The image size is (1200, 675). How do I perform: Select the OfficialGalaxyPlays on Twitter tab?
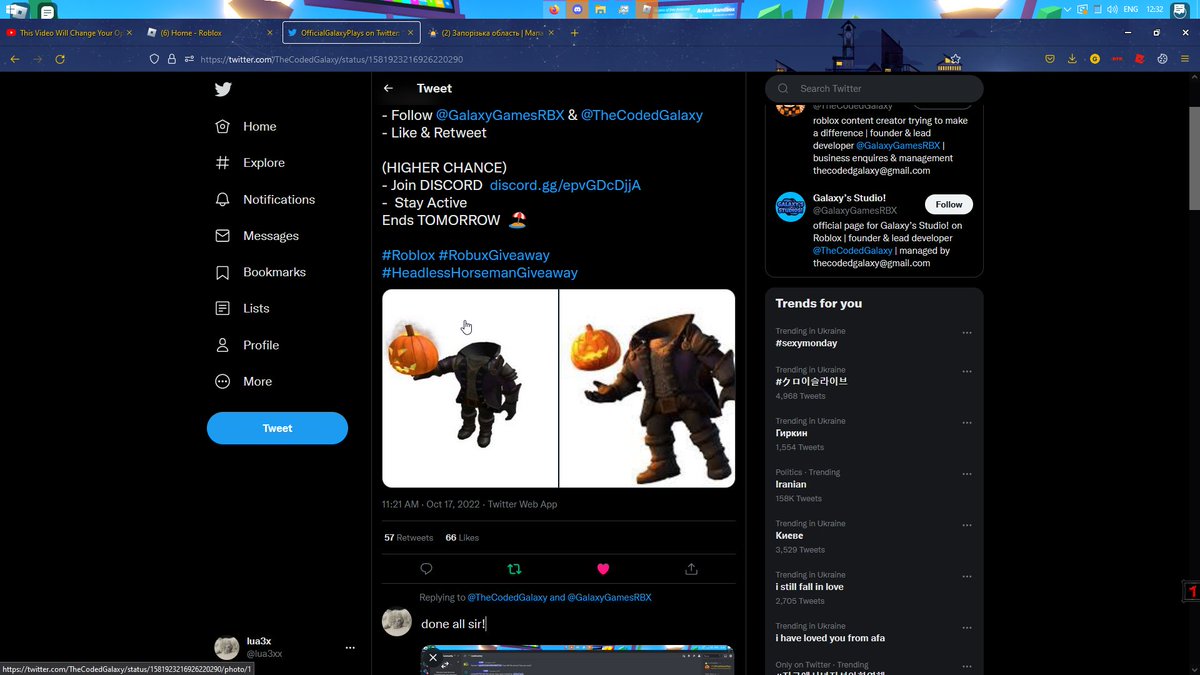click(x=350, y=33)
